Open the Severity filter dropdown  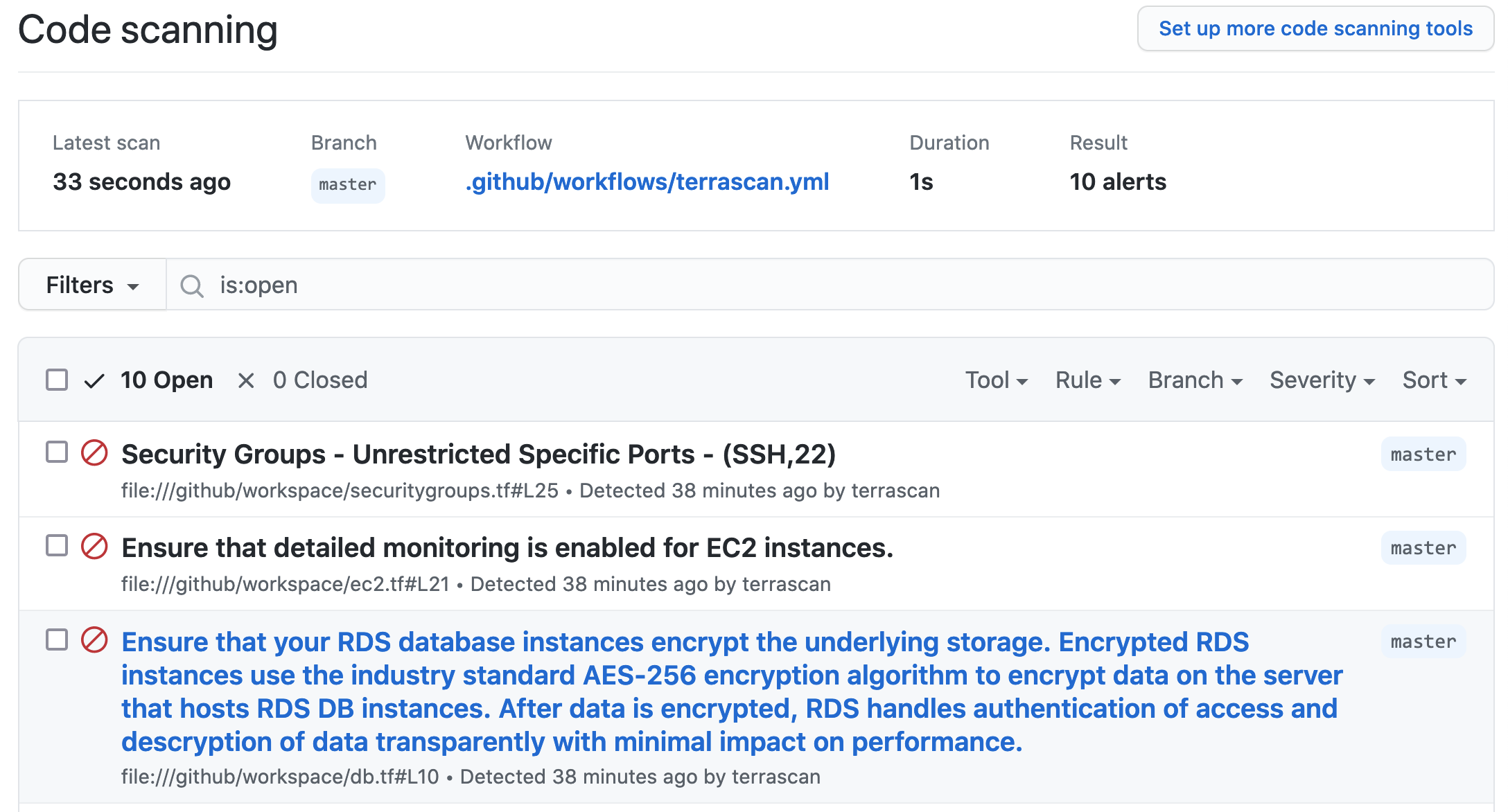pyautogui.click(x=1322, y=380)
